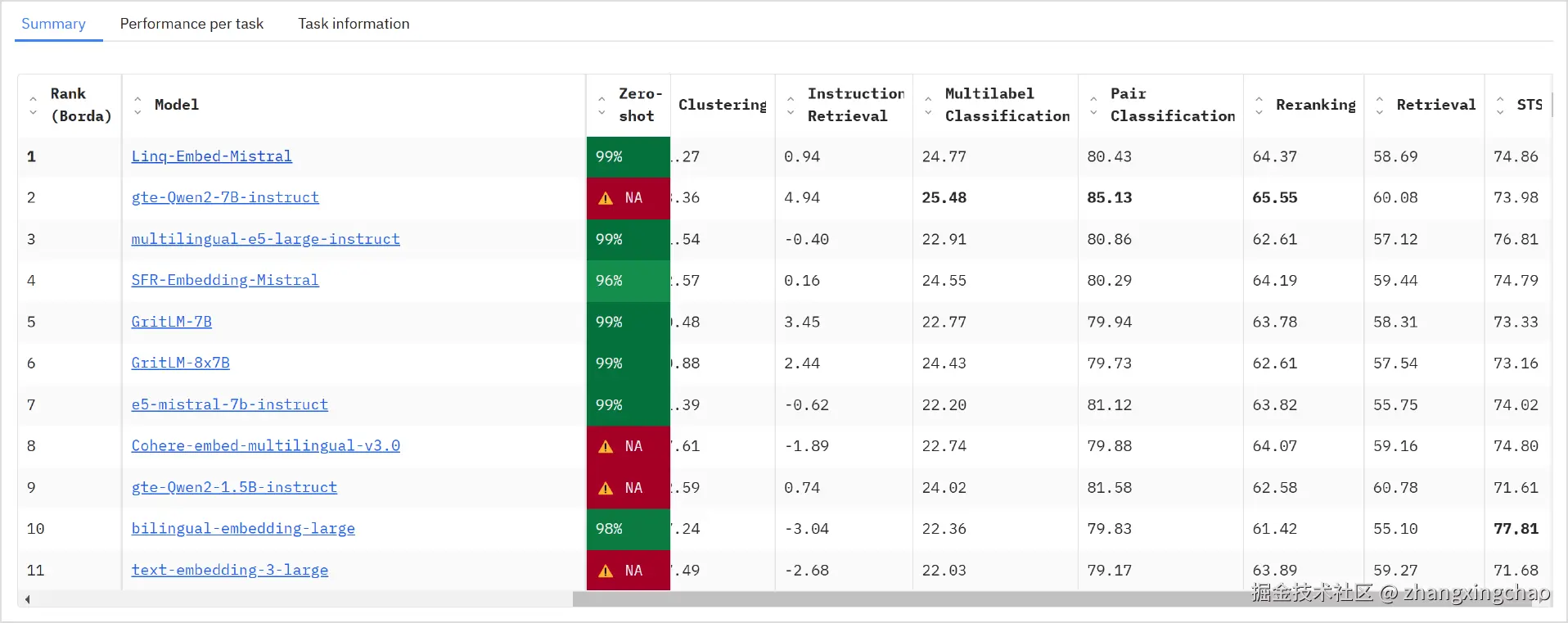
Task: Open the Performance per task tab
Action: [x=191, y=24]
